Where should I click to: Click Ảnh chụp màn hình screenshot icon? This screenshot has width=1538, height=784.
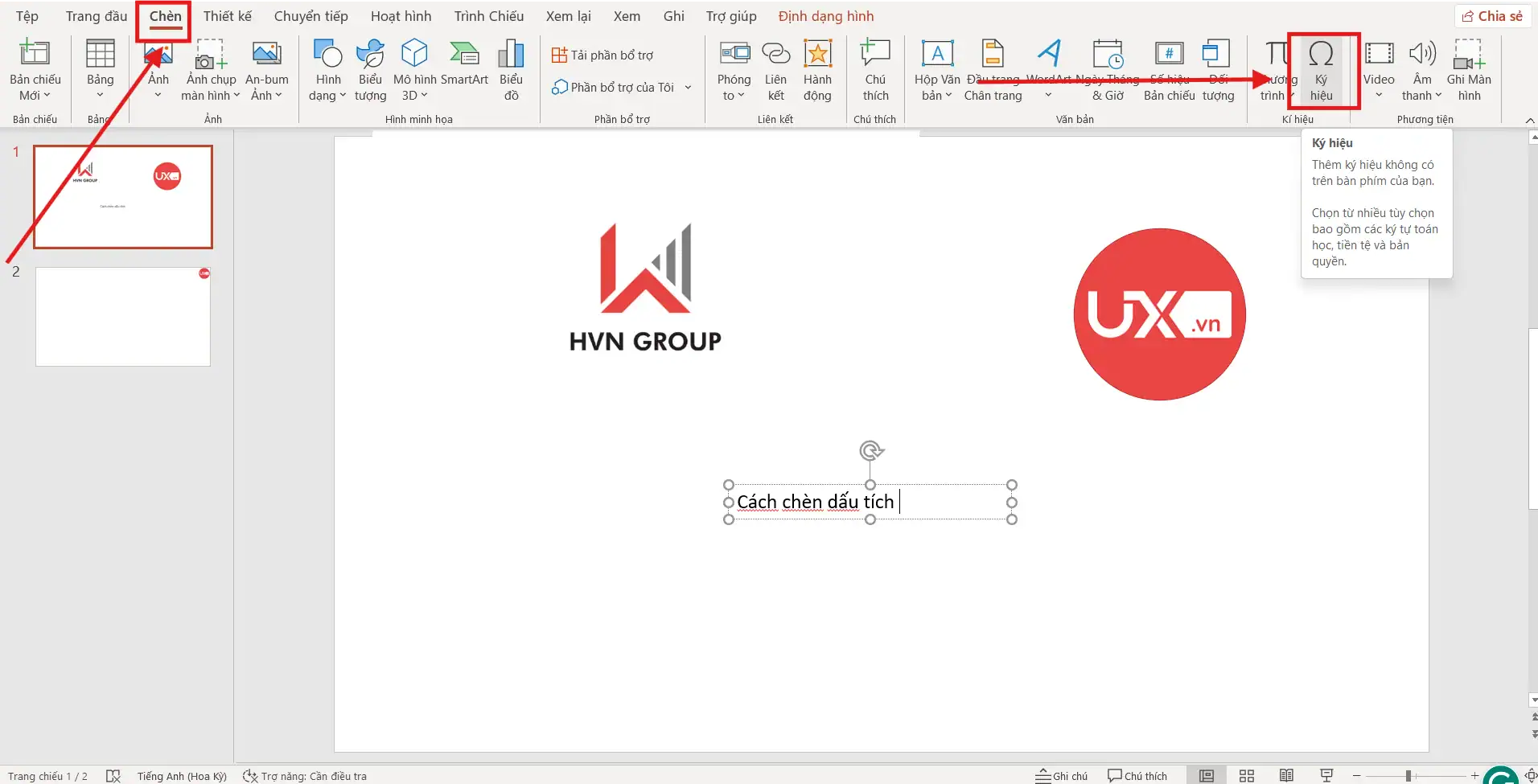click(x=211, y=54)
